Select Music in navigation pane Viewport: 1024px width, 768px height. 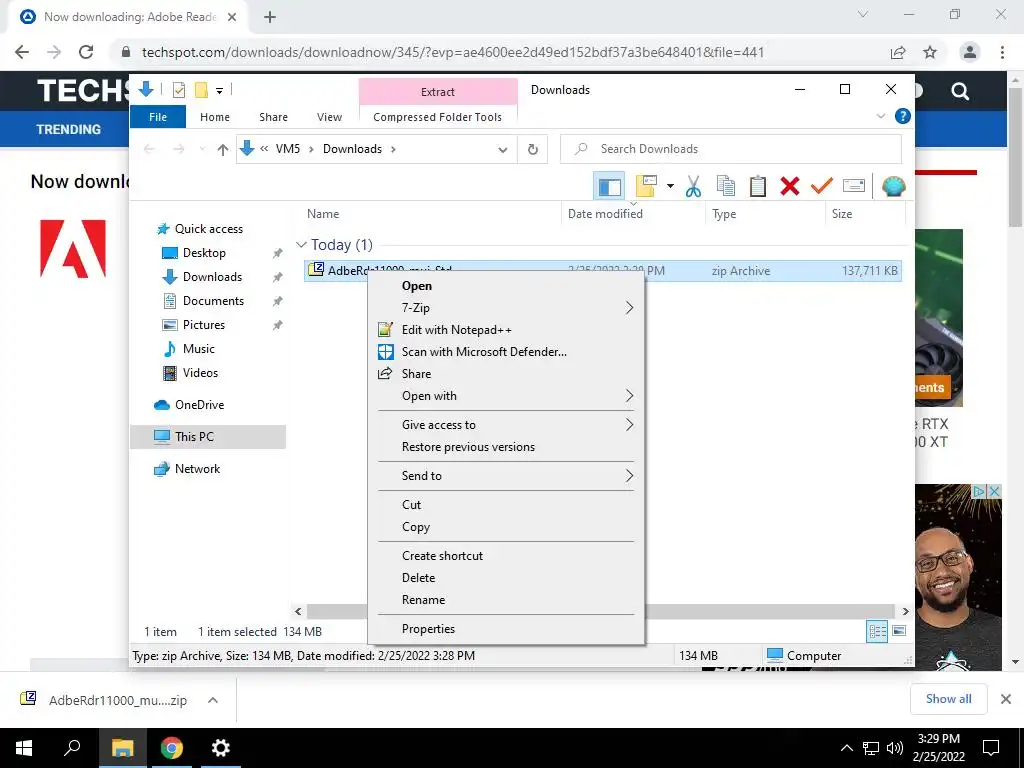point(199,349)
